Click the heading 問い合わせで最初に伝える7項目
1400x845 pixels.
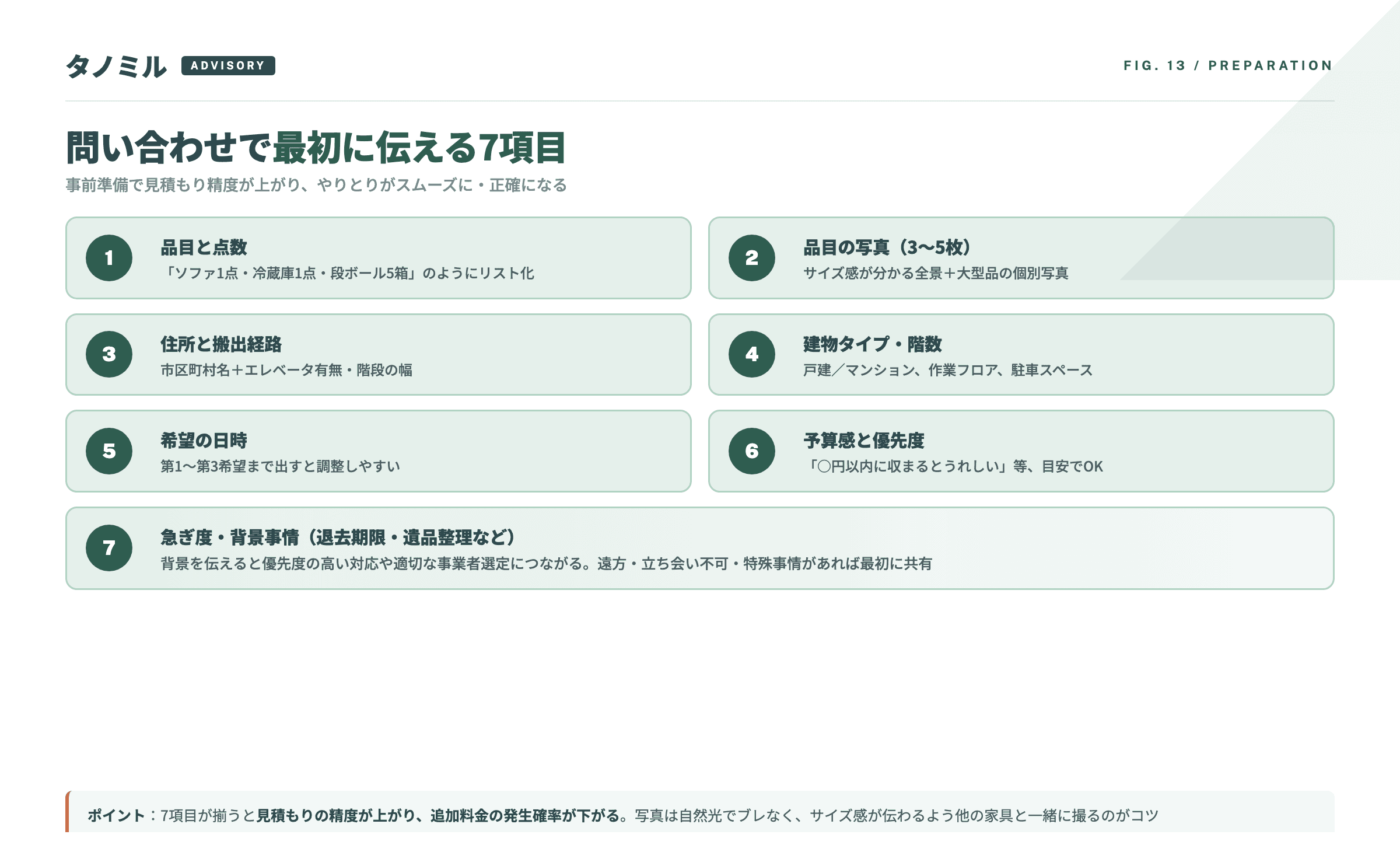316,147
